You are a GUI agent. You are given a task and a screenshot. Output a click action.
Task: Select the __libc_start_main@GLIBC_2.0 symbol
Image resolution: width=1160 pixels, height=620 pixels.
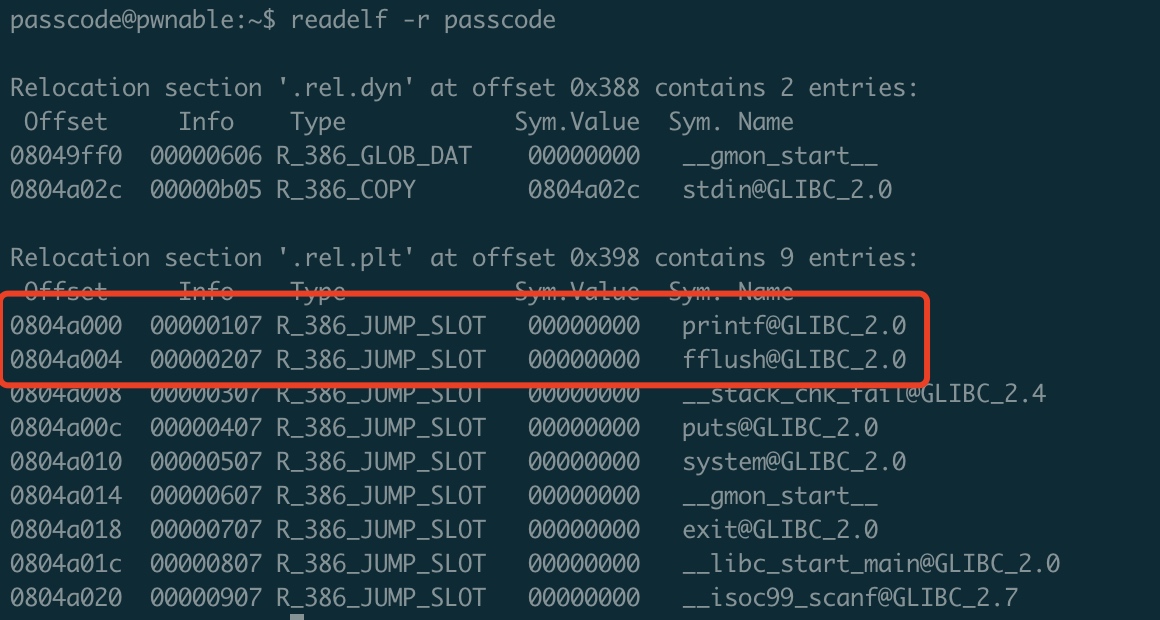click(x=871, y=564)
